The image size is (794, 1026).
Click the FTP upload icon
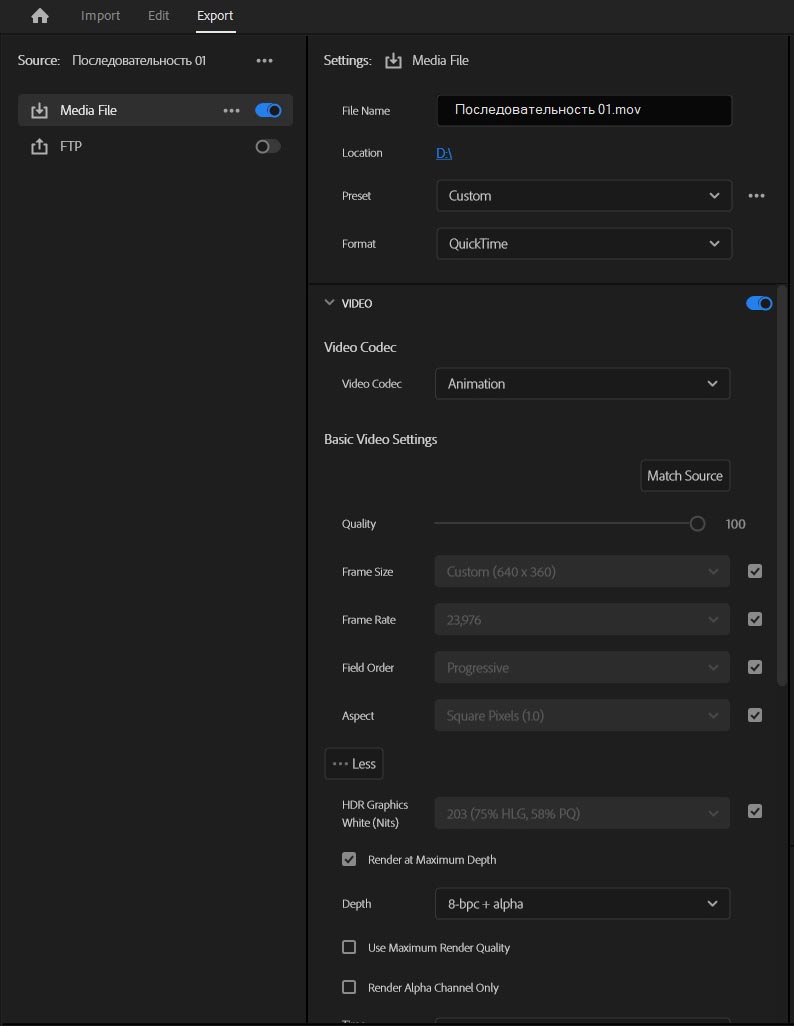tap(40, 147)
